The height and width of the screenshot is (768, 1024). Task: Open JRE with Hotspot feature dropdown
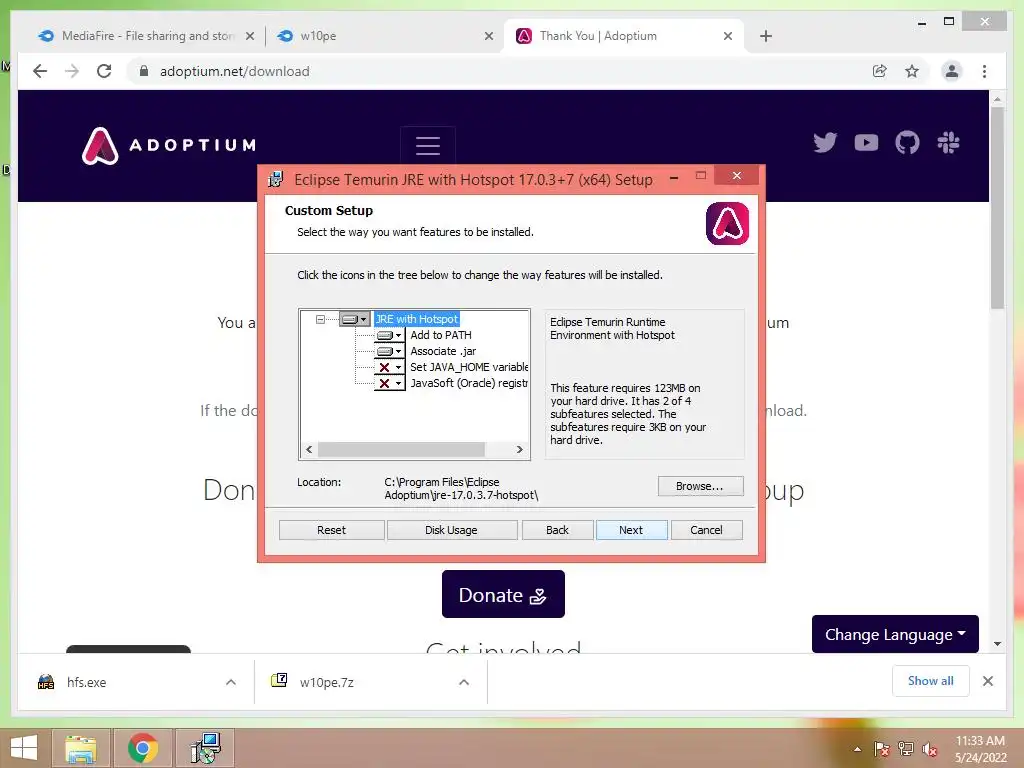point(355,319)
